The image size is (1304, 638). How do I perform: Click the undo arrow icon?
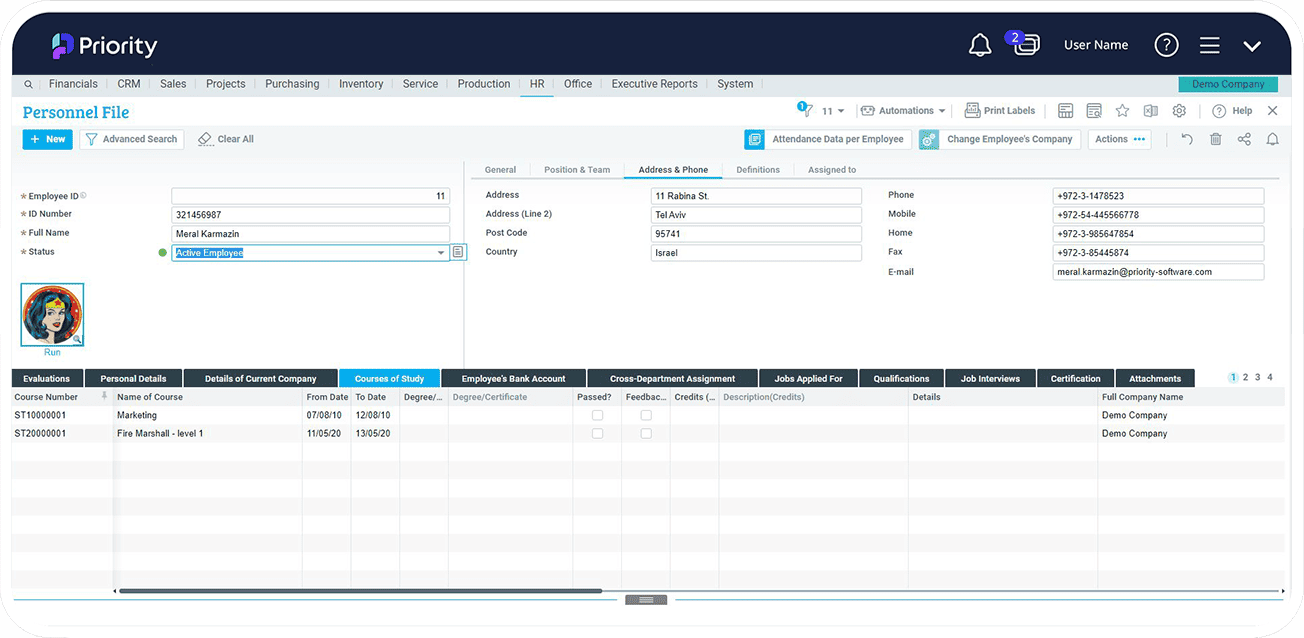[x=1187, y=139]
